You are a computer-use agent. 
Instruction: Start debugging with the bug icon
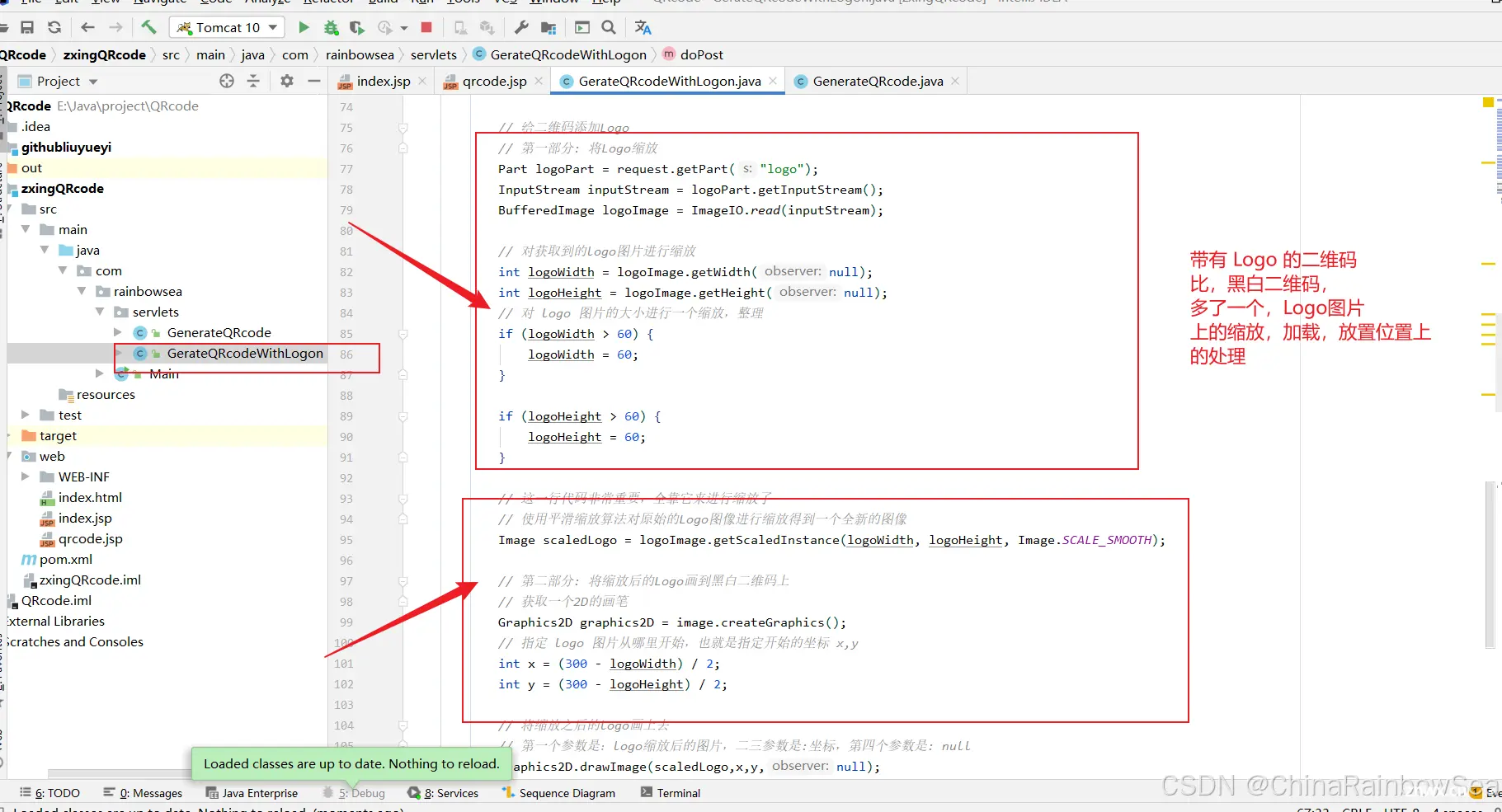point(331,27)
